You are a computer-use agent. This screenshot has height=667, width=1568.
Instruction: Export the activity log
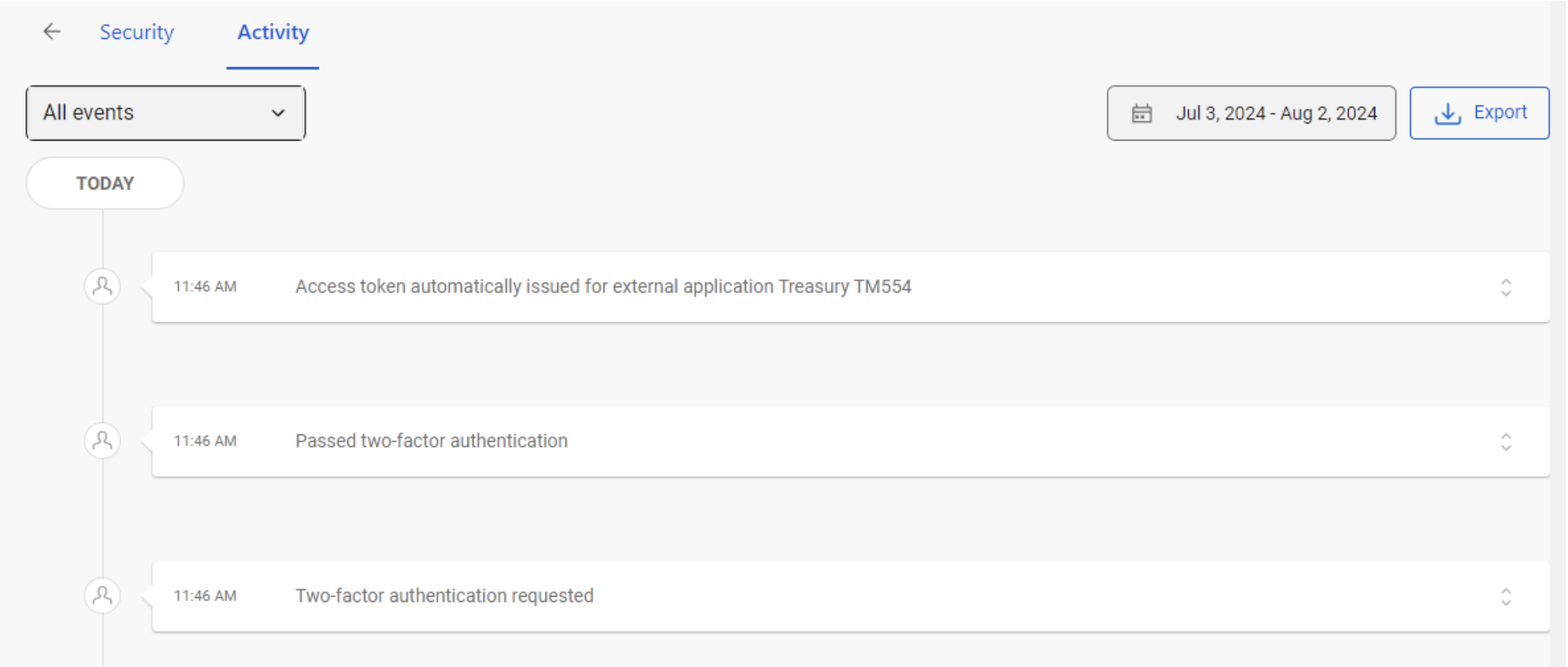[1479, 113]
